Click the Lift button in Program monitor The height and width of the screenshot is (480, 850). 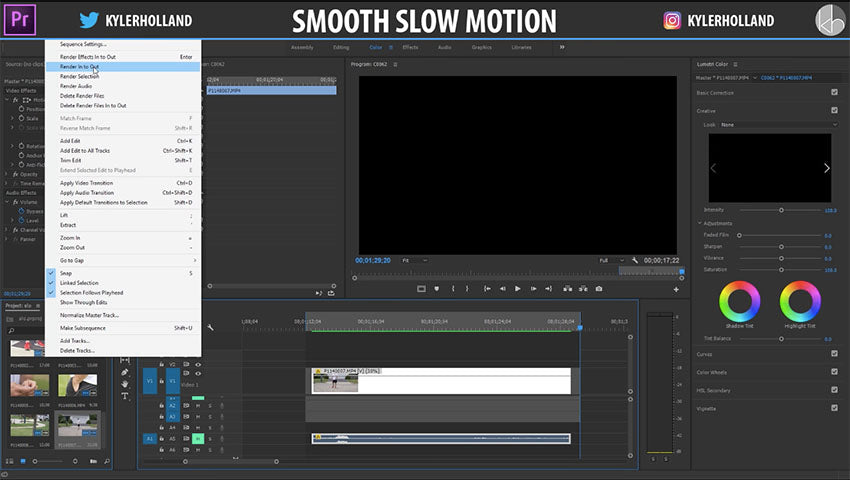tap(568, 289)
